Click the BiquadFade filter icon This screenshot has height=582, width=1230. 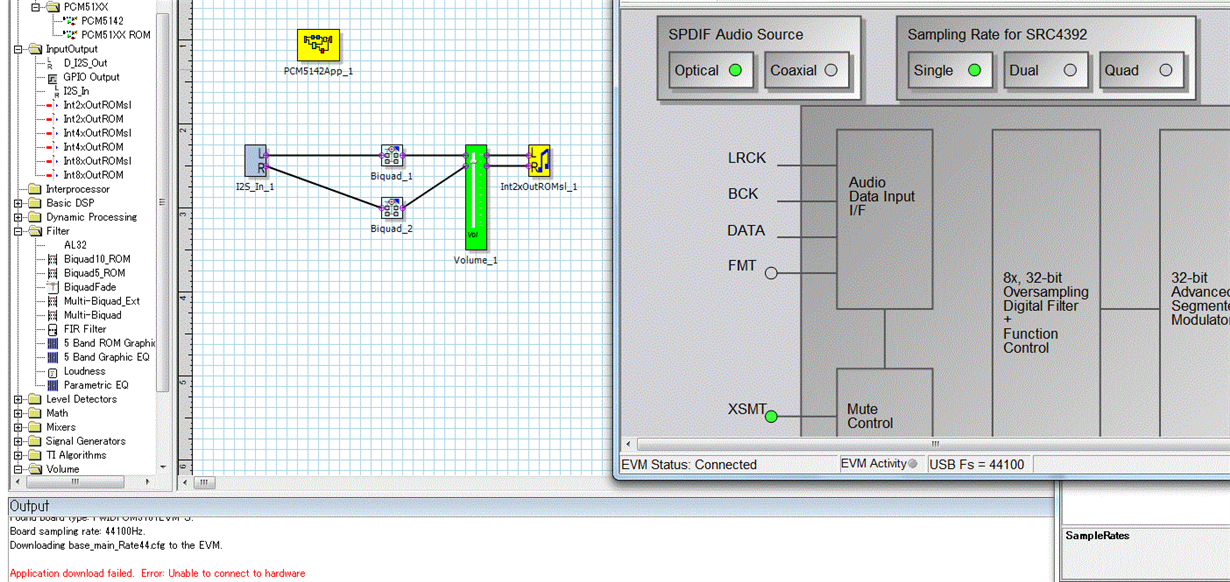tap(53, 286)
